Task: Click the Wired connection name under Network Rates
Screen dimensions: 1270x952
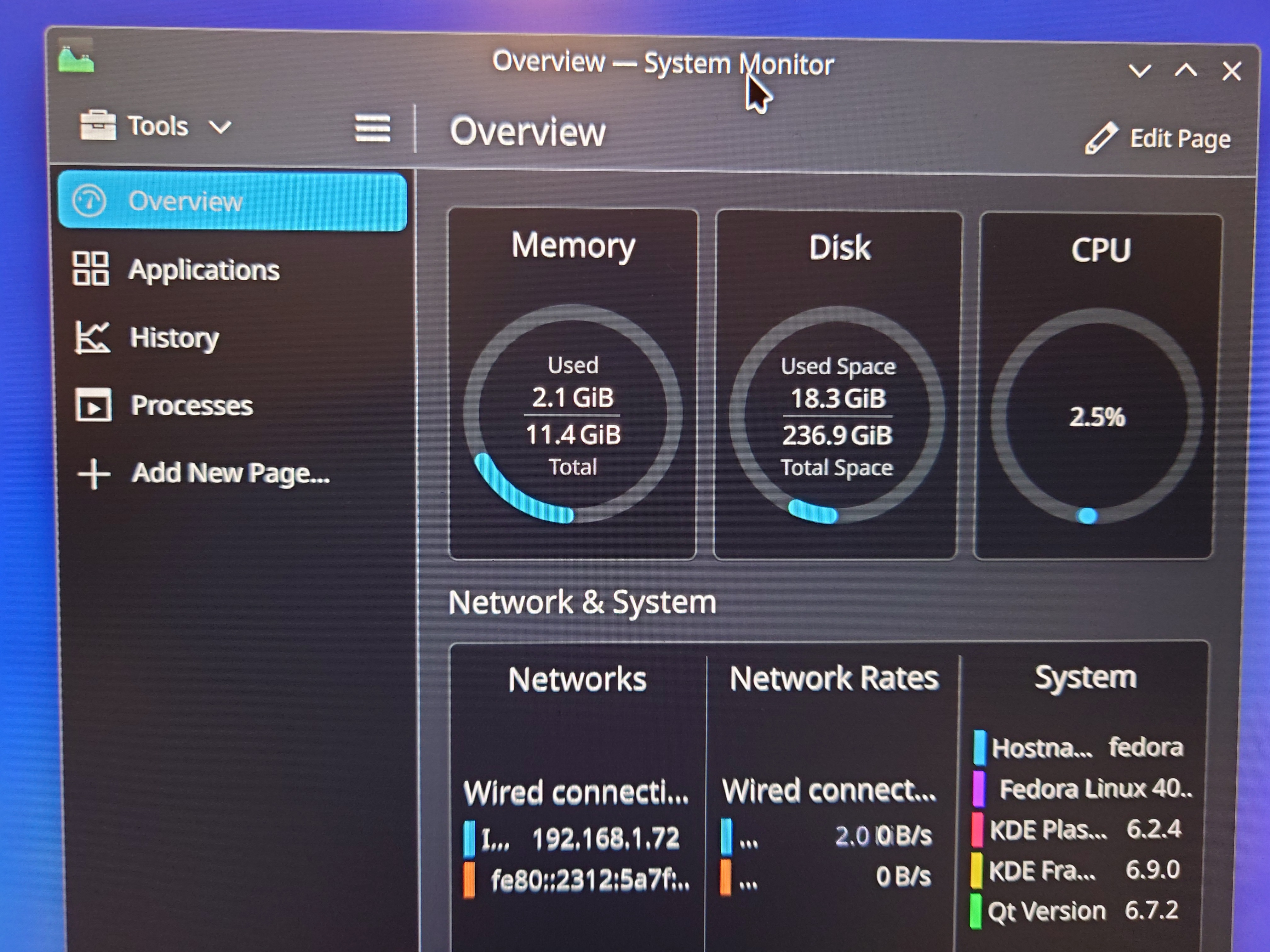Action: (x=828, y=791)
